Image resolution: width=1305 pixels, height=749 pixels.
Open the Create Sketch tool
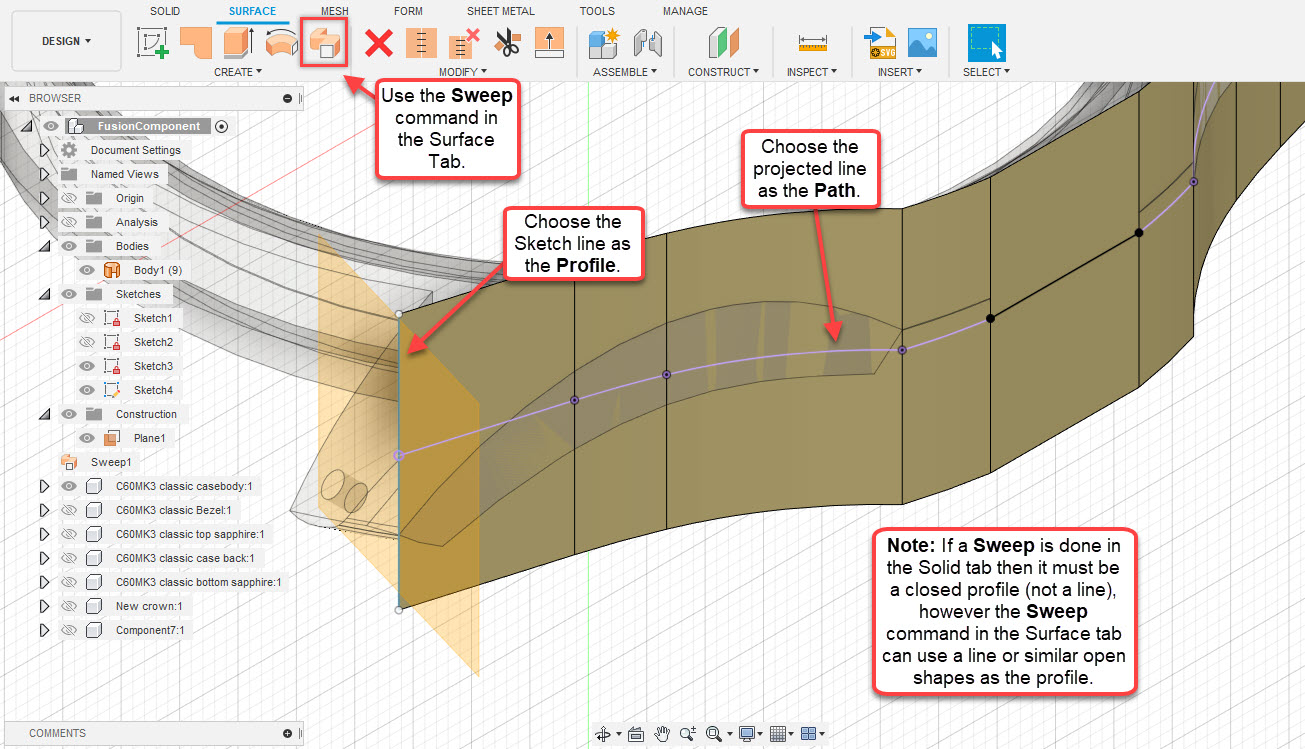point(153,44)
